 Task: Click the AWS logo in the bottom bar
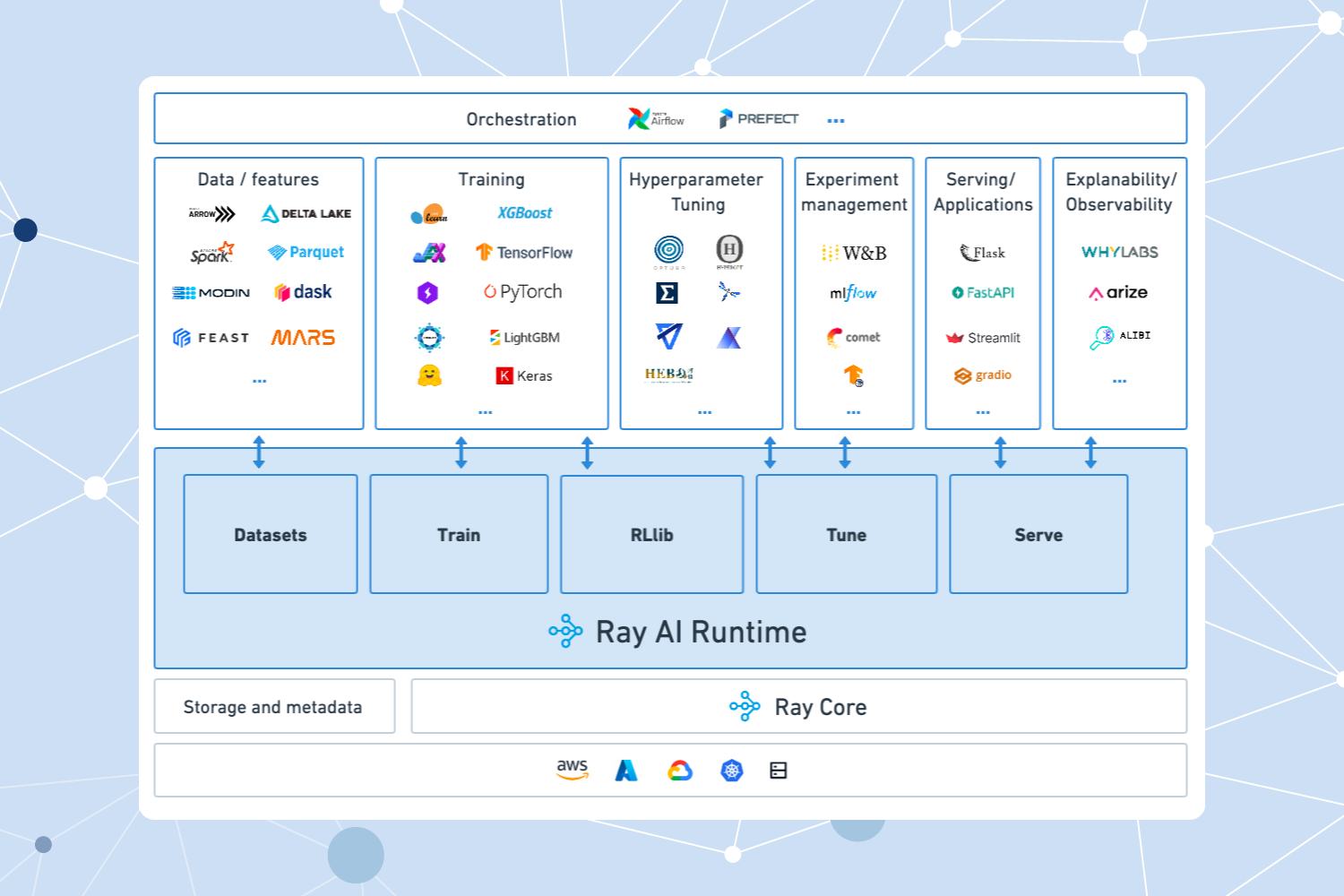click(x=572, y=770)
